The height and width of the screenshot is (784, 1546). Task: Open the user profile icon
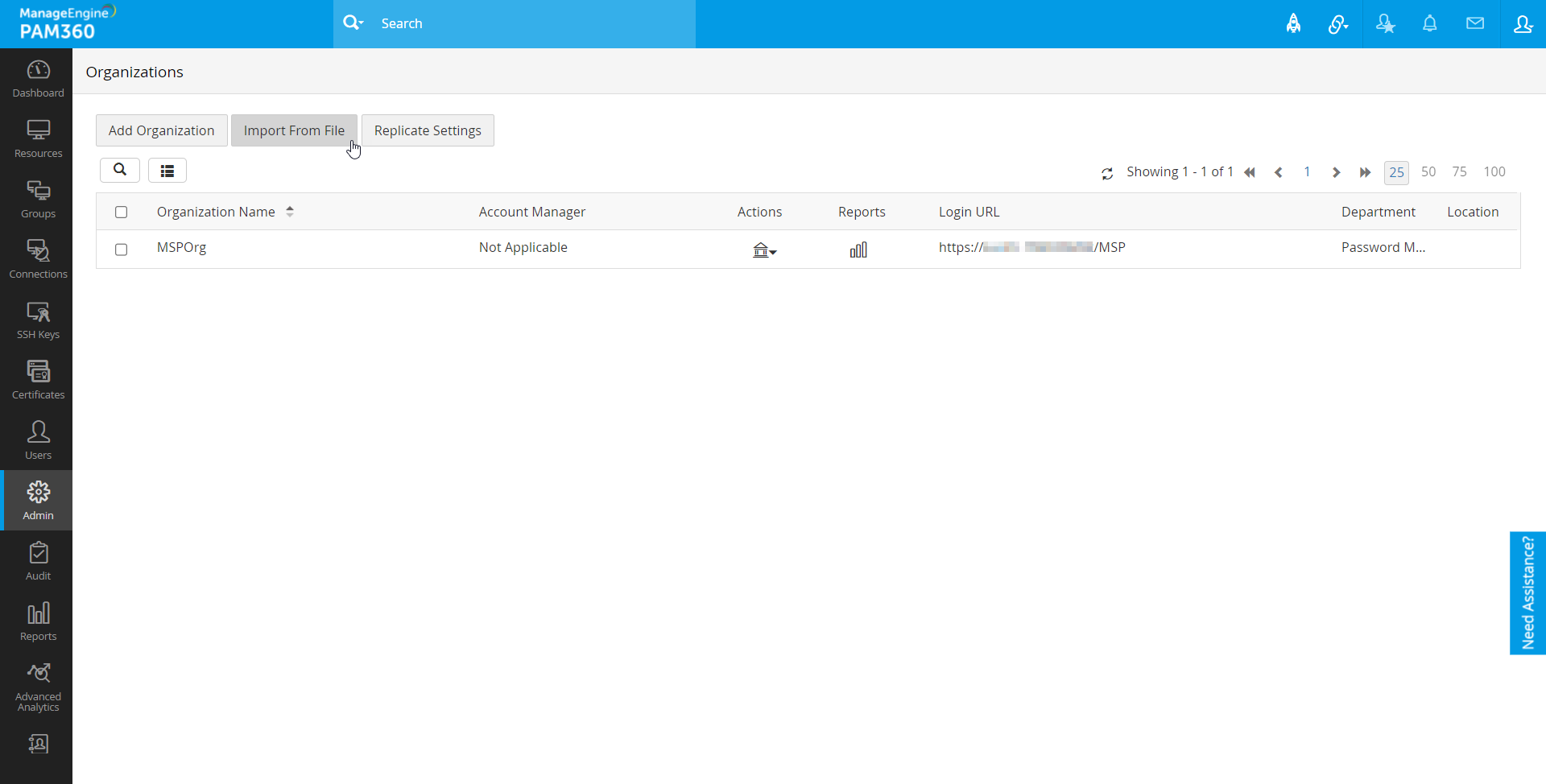coord(1523,24)
